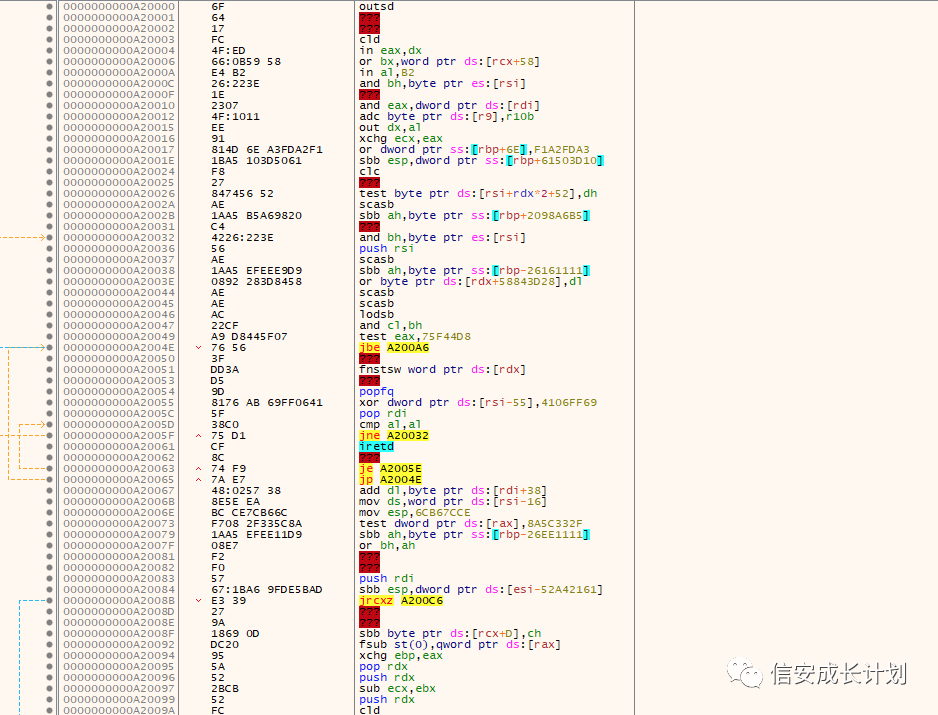Click opcode bytes A9 D8445F07
Image resolution: width=938 pixels, height=715 pixels.
[x=249, y=337]
